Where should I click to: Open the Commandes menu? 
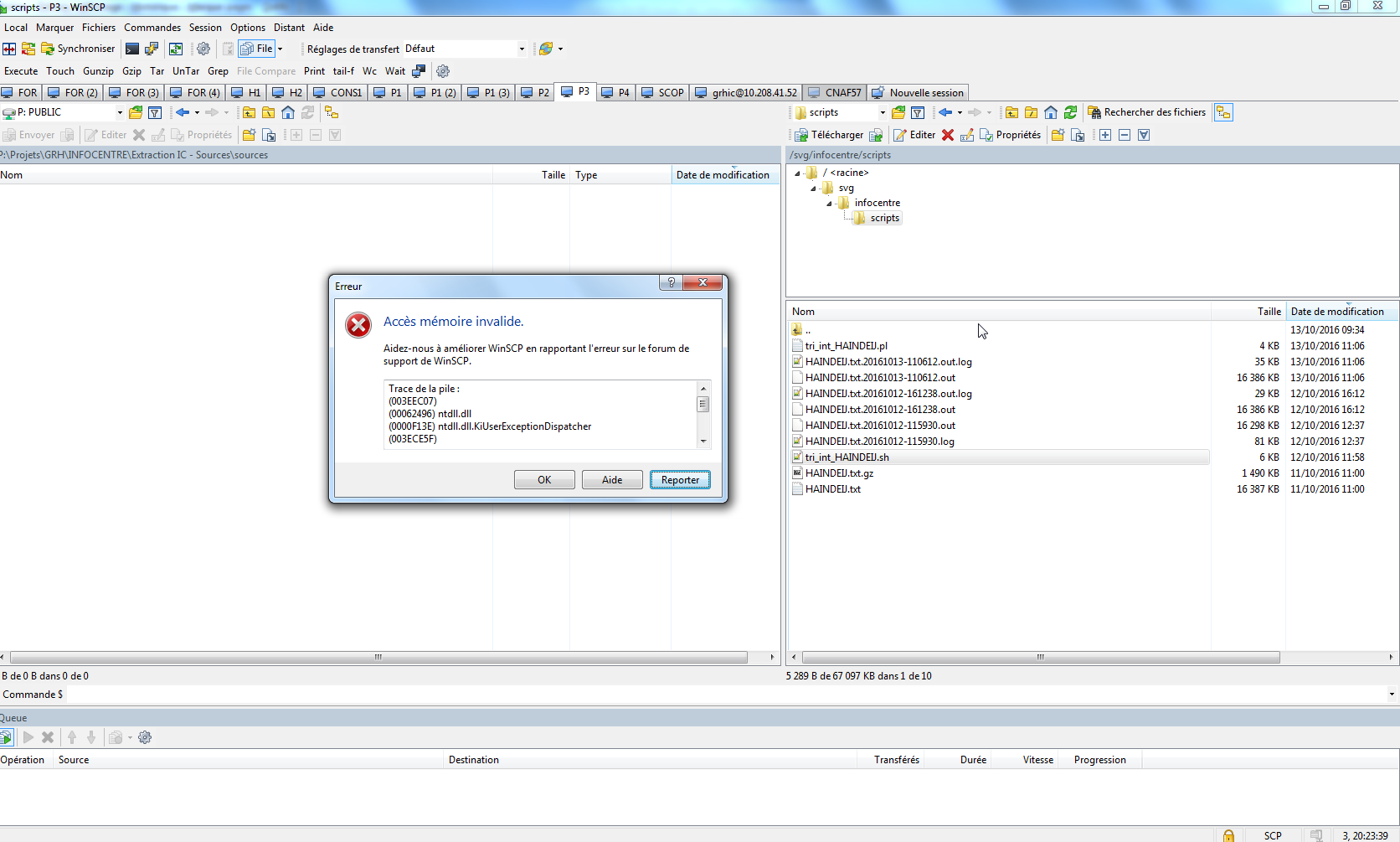coord(152,27)
